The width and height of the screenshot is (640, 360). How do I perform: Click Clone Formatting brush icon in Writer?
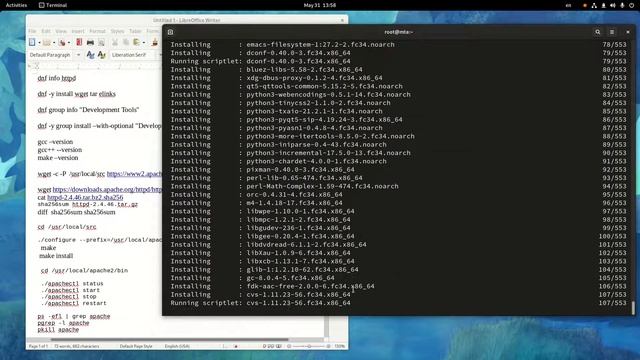[155, 42]
